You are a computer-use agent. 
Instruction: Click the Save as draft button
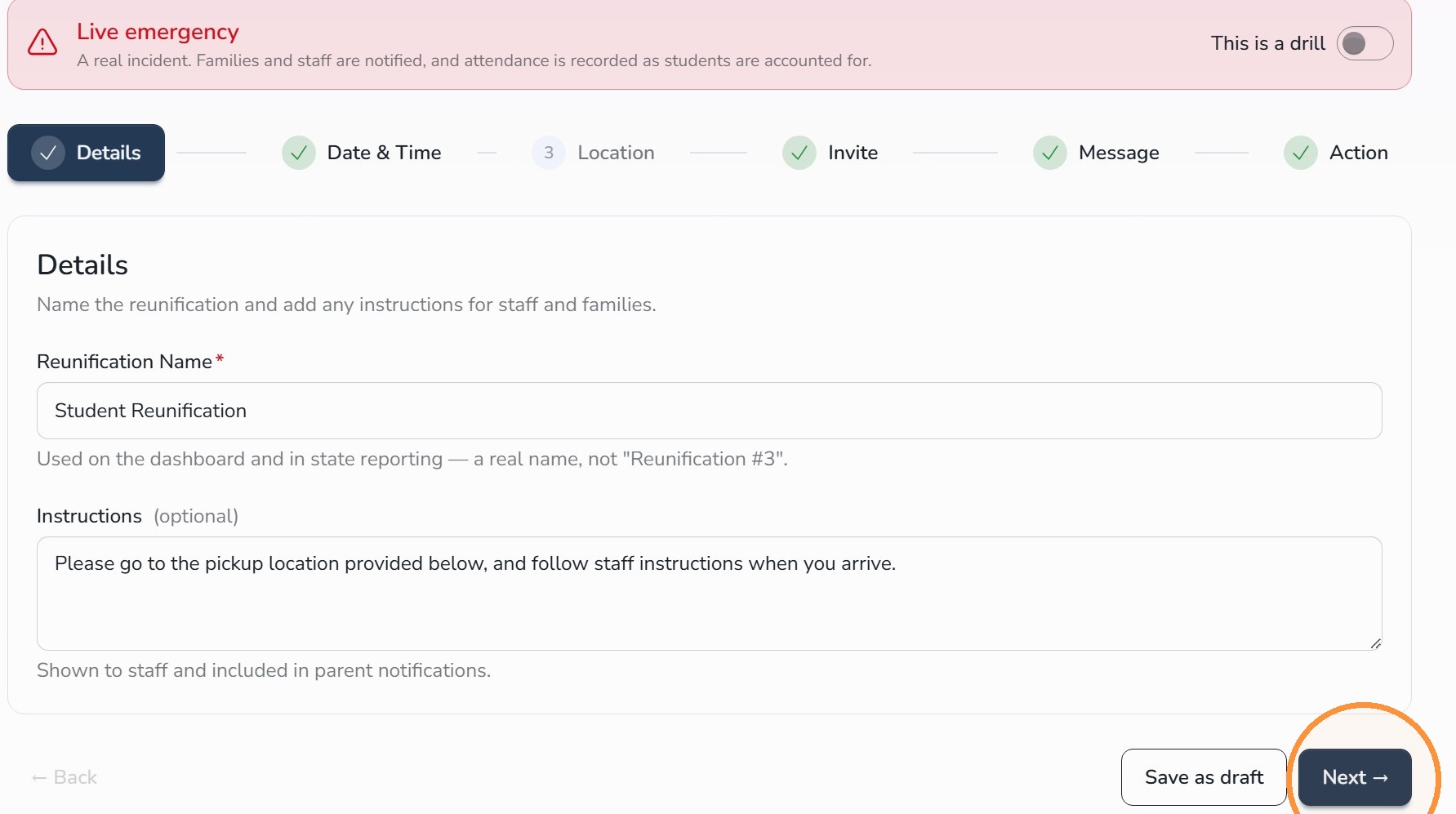(1204, 777)
